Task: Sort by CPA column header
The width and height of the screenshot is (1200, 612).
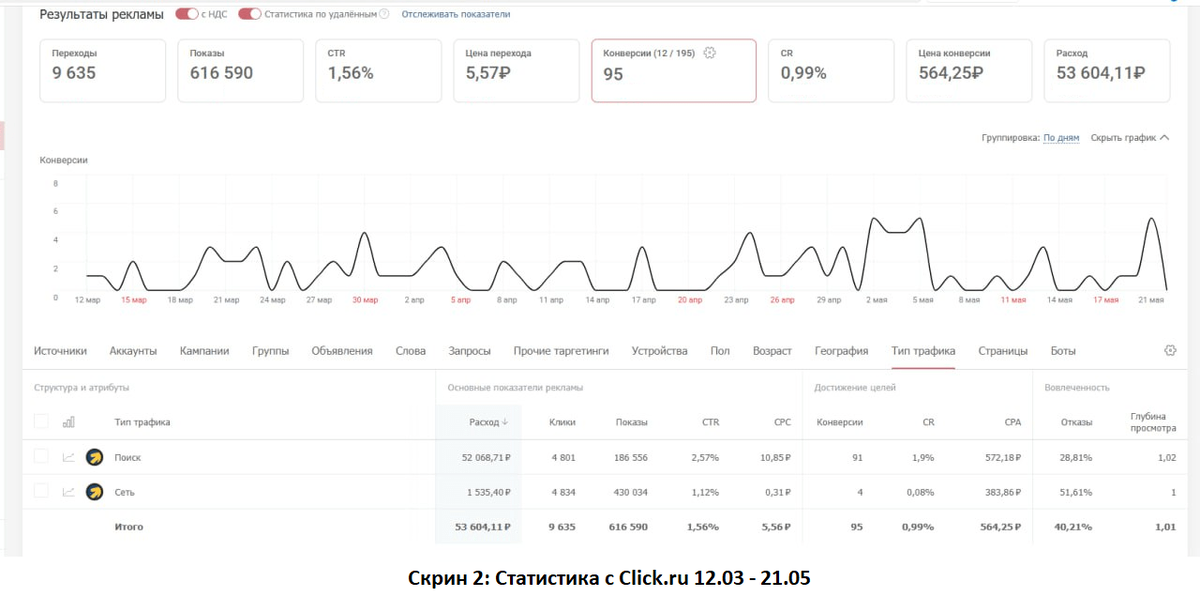Action: pos(1012,422)
